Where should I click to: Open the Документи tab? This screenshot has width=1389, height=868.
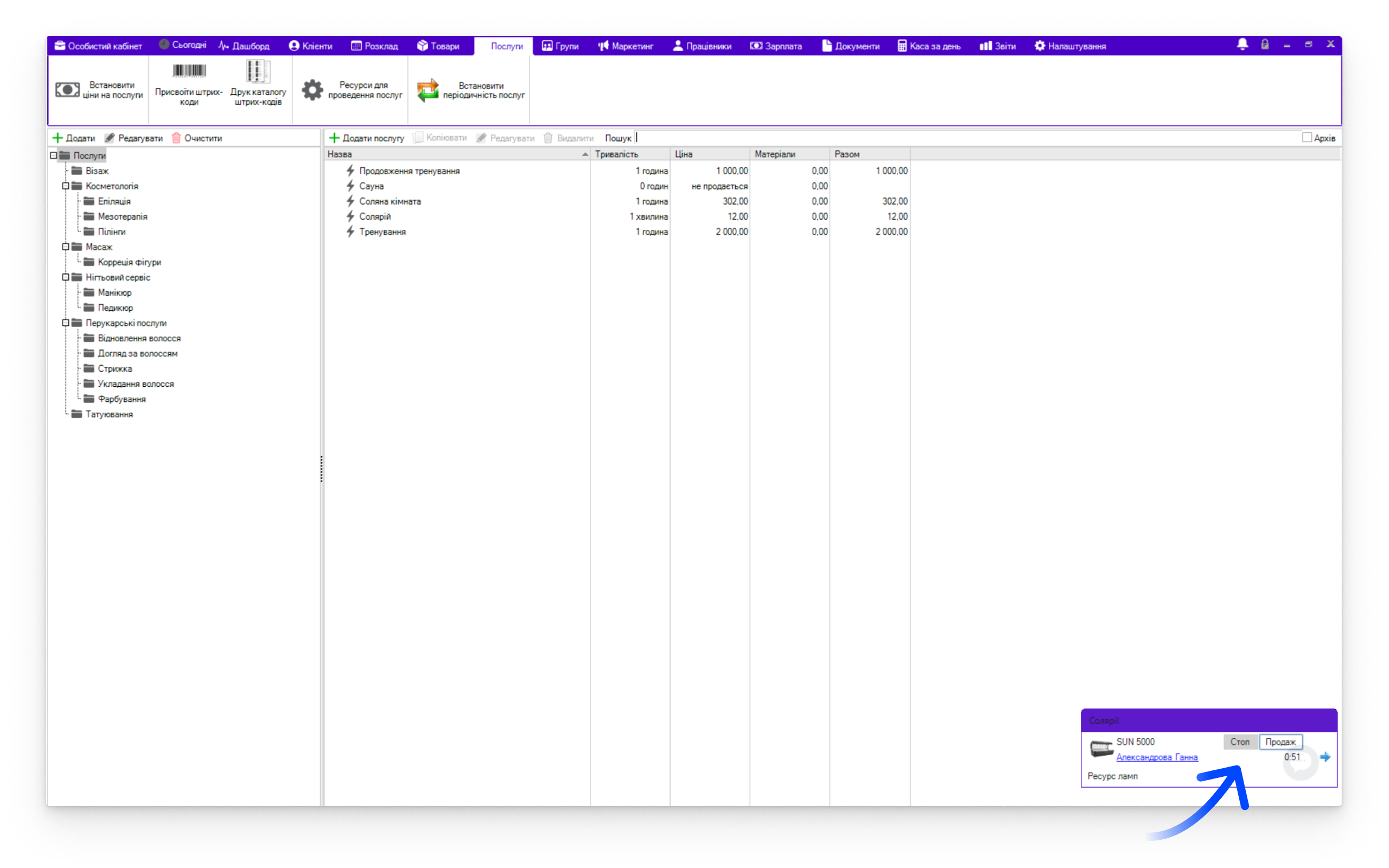coord(850,46)
